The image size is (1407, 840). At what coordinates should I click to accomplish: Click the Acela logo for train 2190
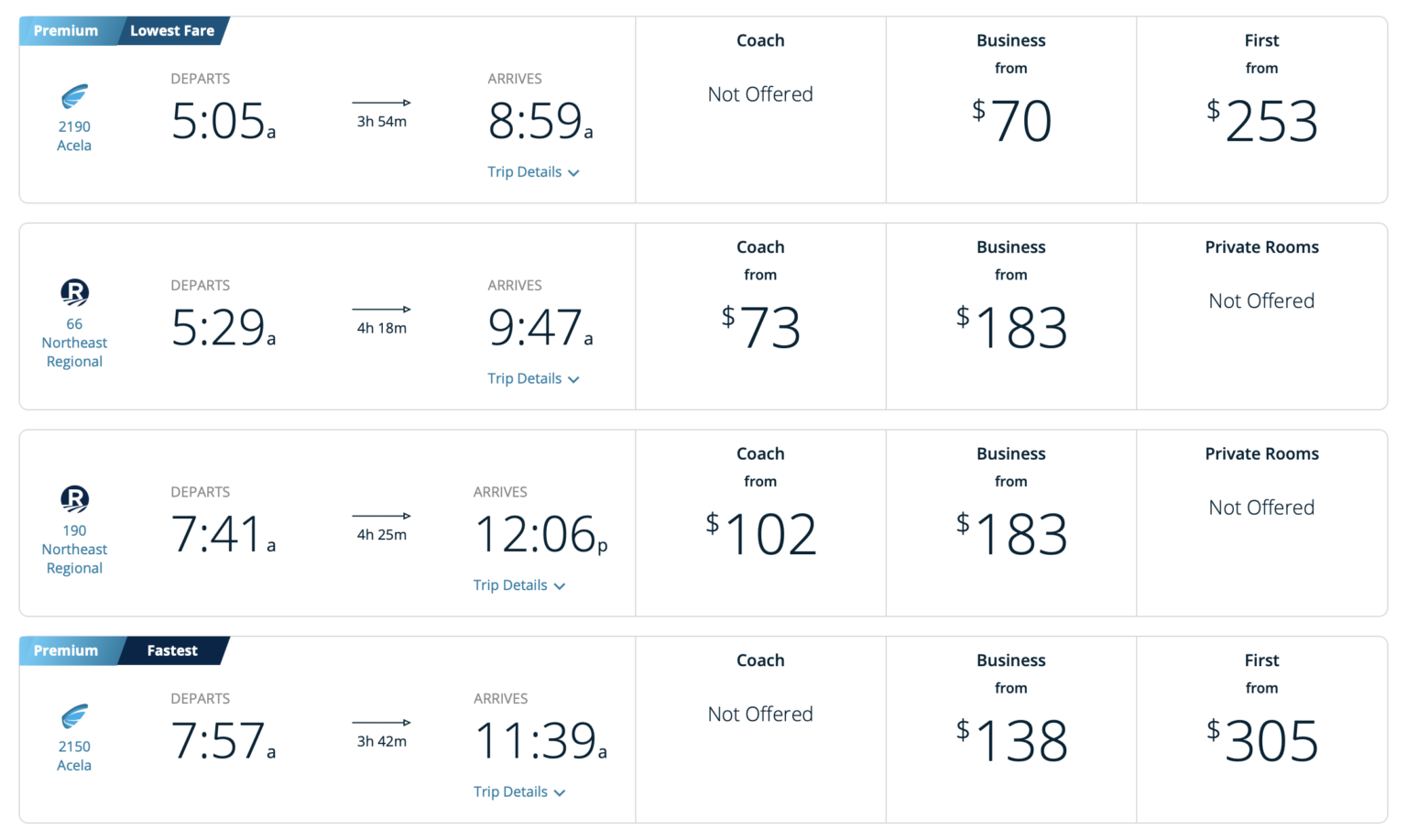[74, 96]
